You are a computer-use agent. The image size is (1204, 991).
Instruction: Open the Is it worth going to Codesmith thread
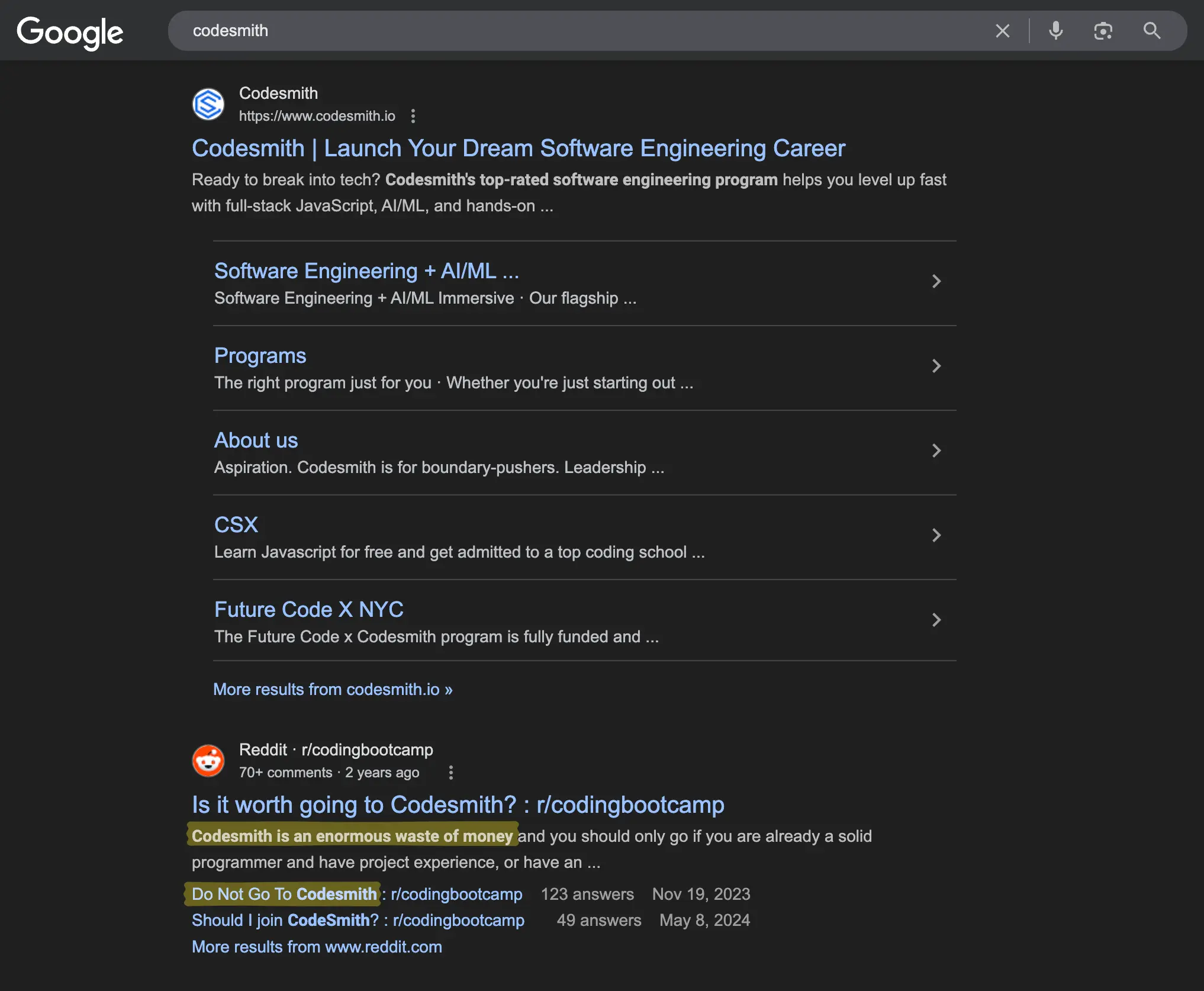click(x=457, y=804)
